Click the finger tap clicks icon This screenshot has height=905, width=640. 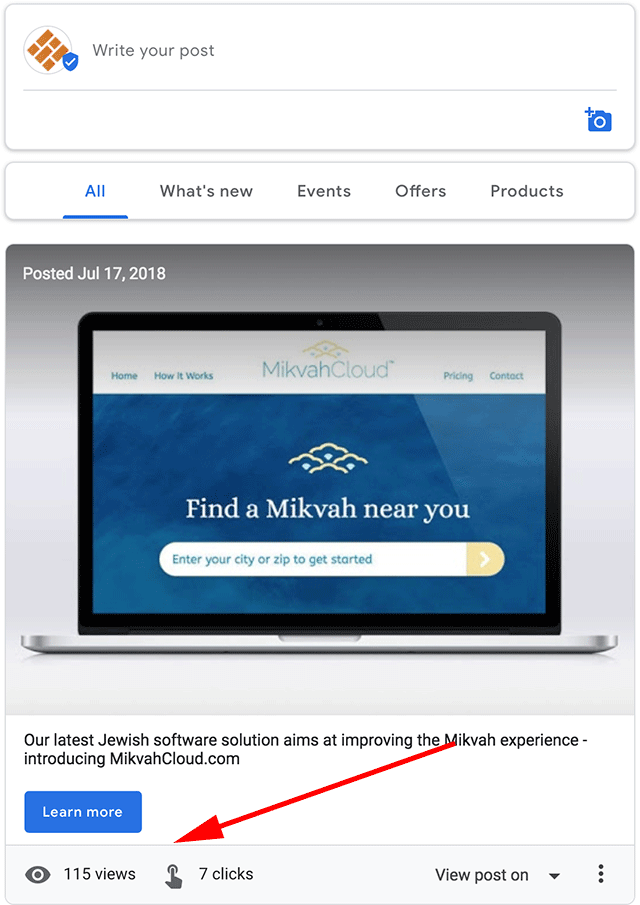[x=173, y=876]
